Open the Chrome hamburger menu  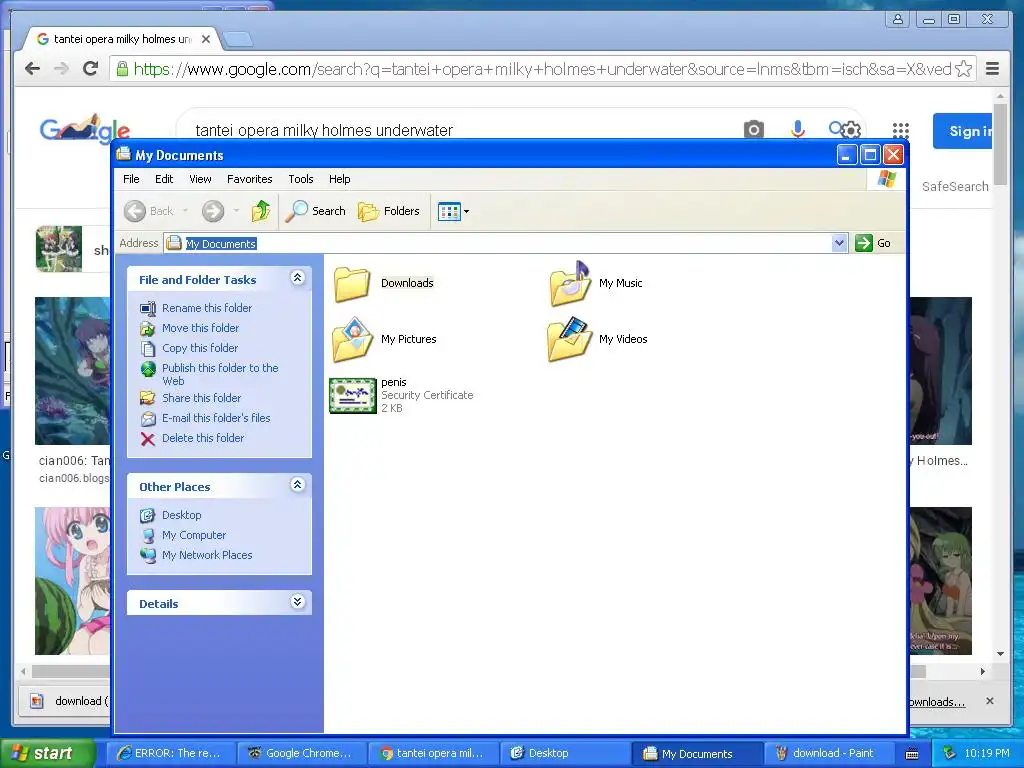point(992,69)
